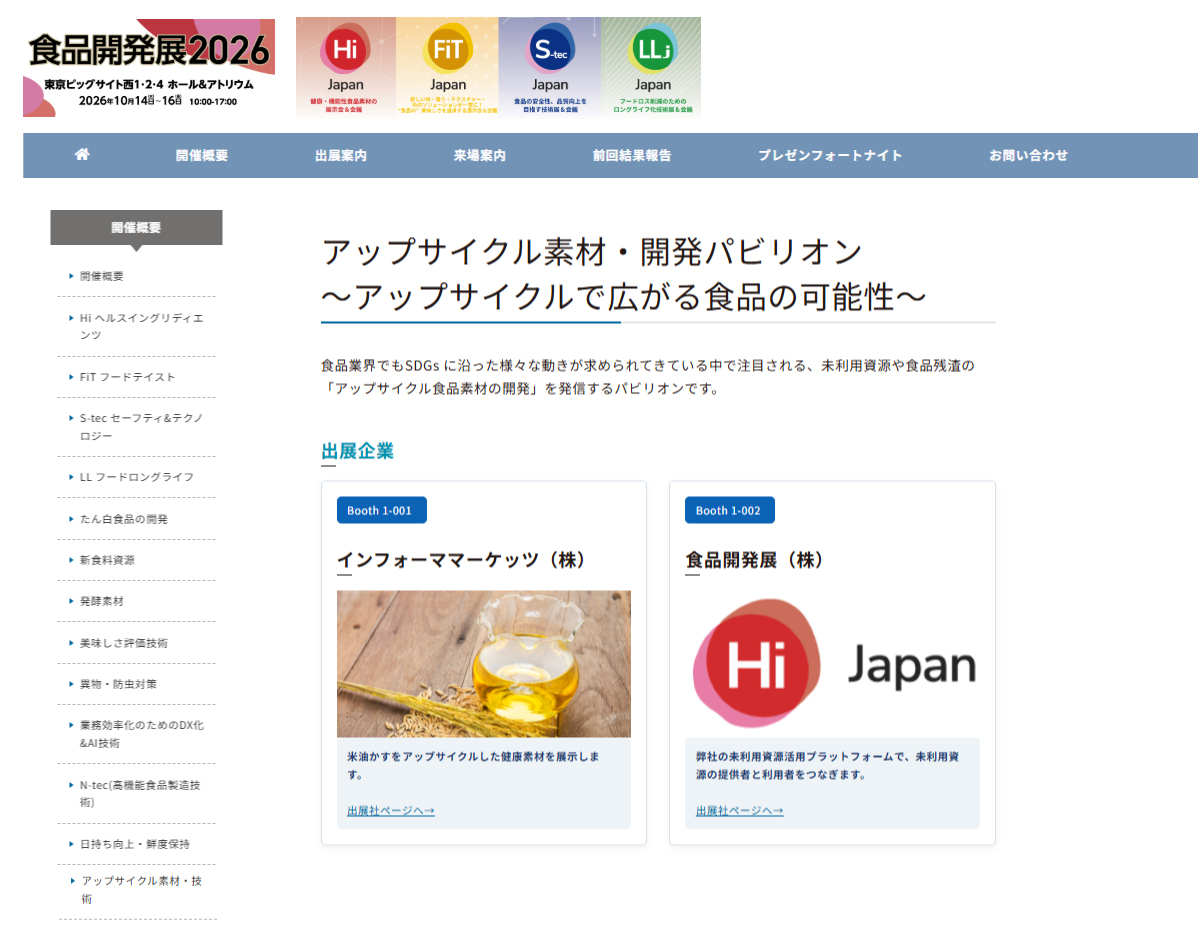Follow 出展社ページへ link for 食品開発展（株）
Image resolution: width=1198 pixels, height=938 pixels.
(x=739, y=810)
